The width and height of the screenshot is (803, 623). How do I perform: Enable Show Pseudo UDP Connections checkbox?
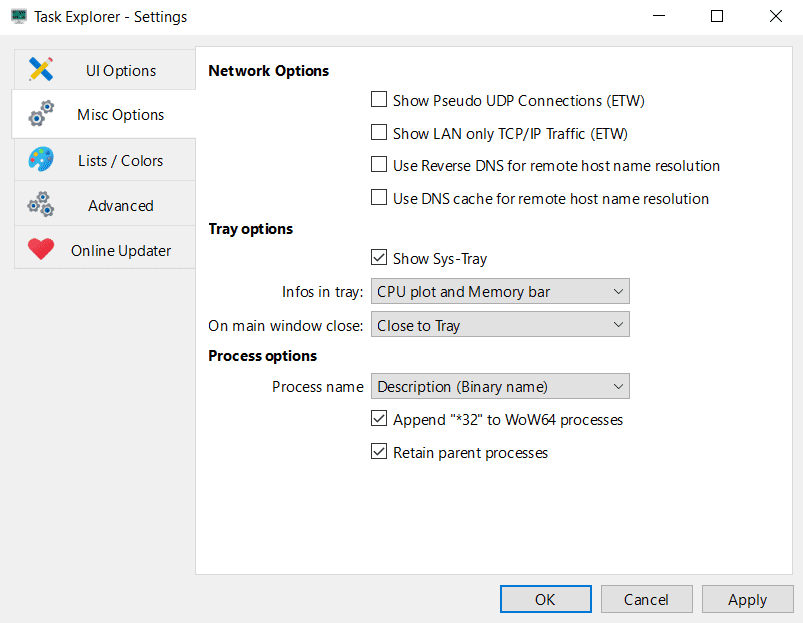tap(379, 100)
